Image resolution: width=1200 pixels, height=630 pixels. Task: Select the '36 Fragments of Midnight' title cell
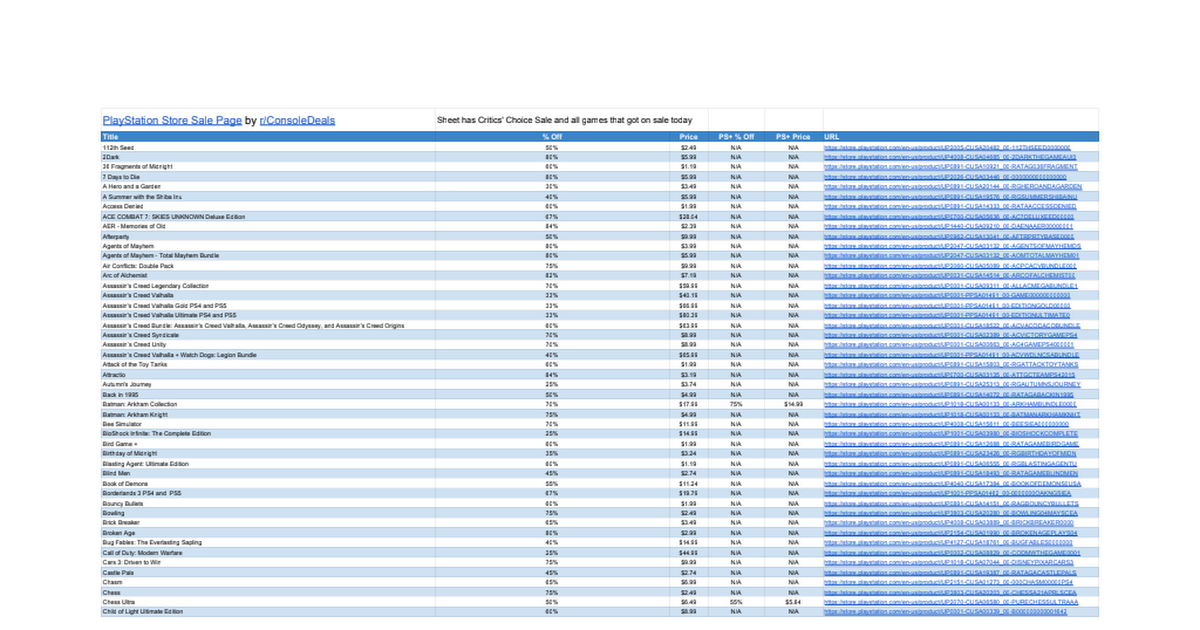pos(269,166)
